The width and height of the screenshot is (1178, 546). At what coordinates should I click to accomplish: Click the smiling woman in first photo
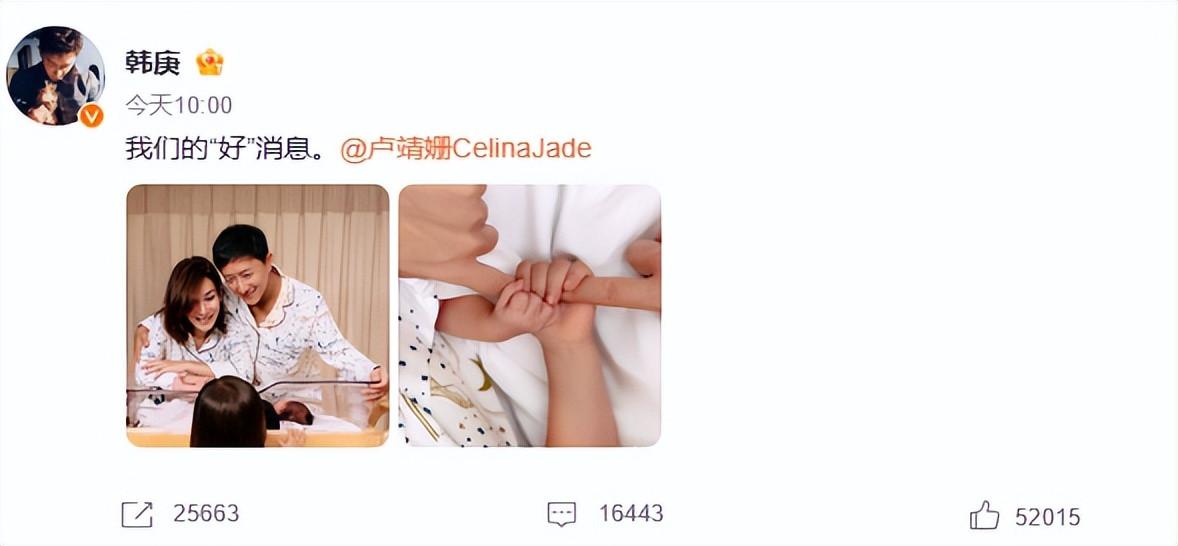[192, 323]
